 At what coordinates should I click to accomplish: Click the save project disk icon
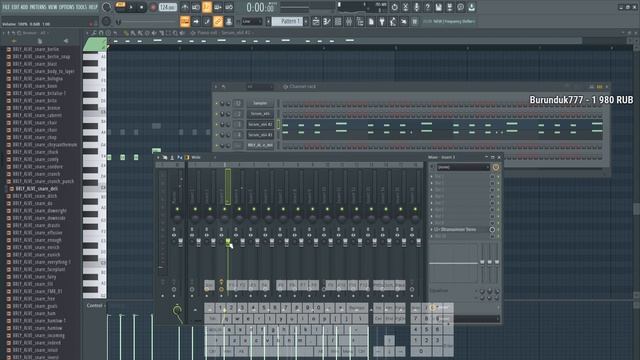(x=438, y=7)
